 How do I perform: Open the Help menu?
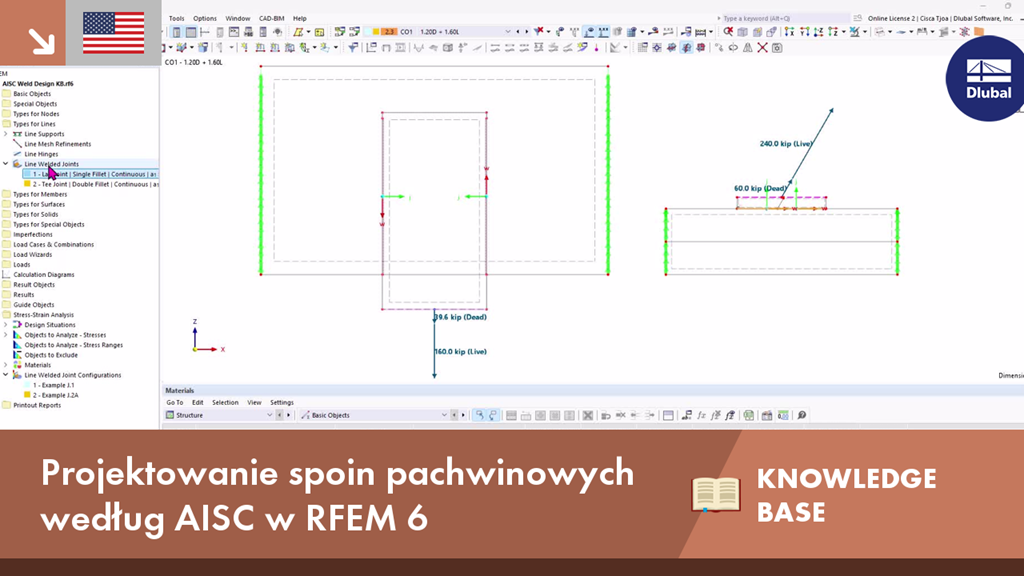[x=300, y=18]
